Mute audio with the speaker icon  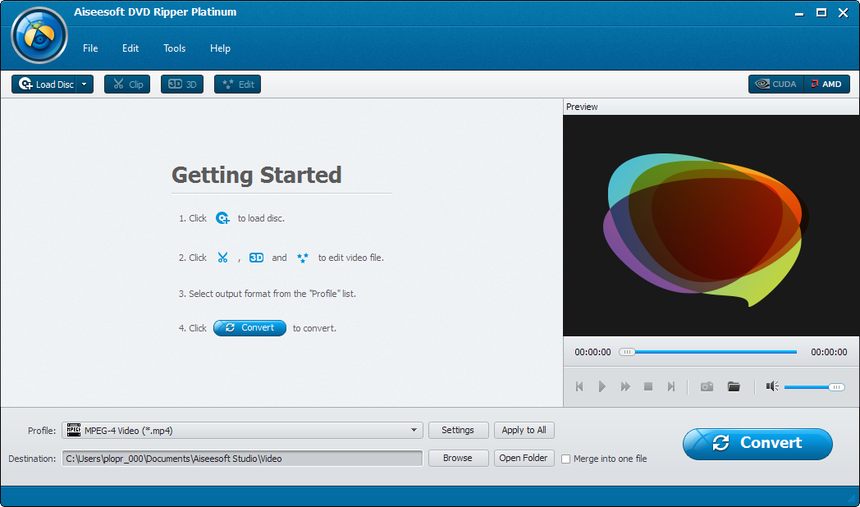coord(772,387)
